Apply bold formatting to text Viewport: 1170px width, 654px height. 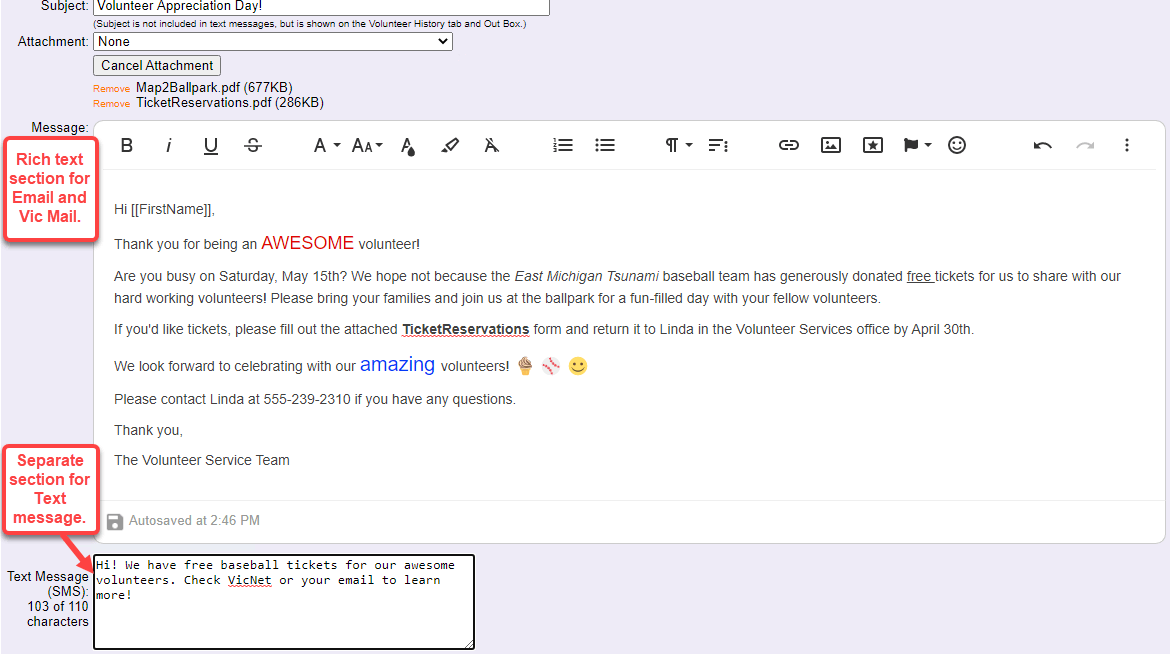[127, 145]
